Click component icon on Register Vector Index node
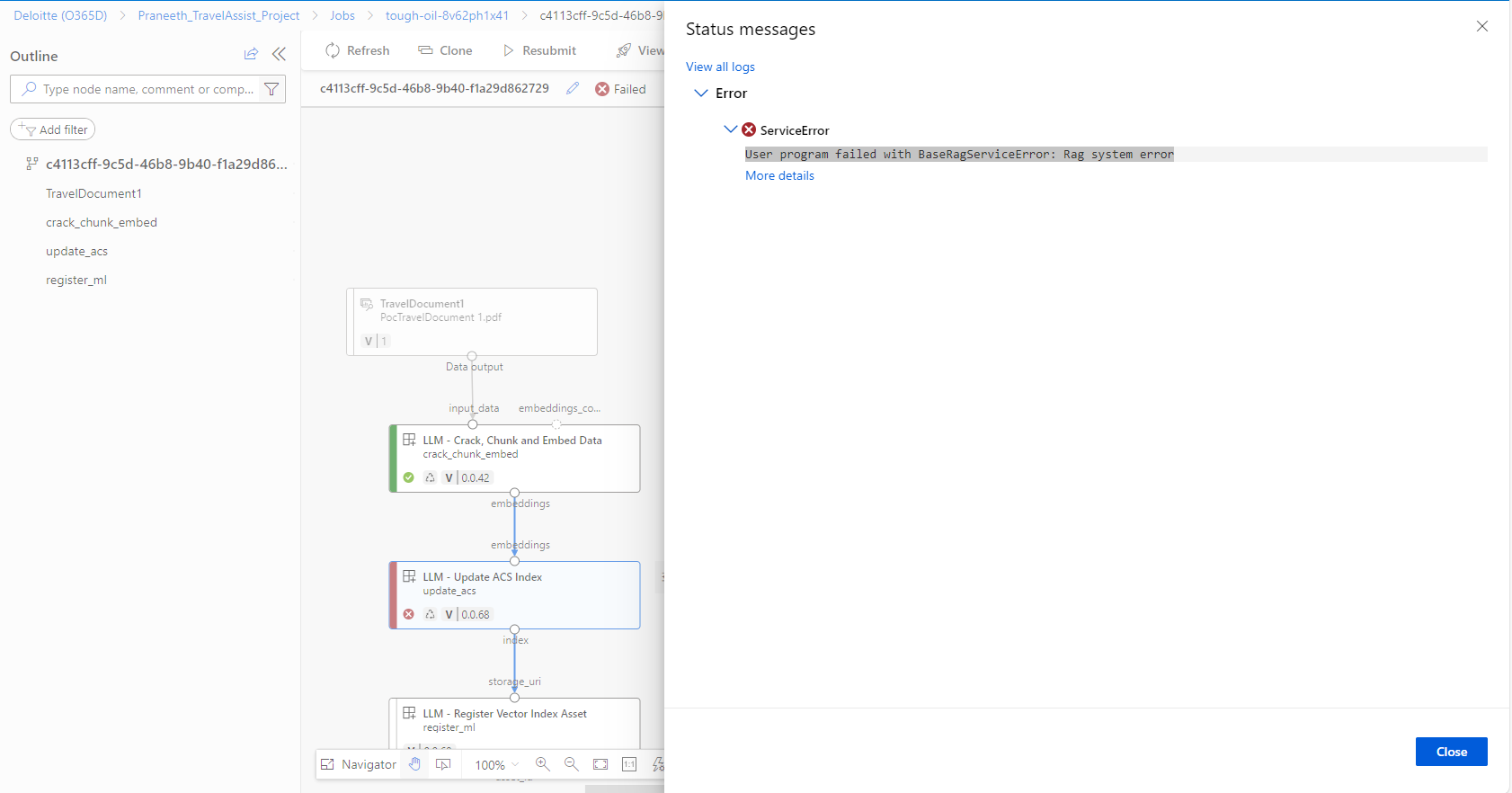The image size is (1512, 793). tap(409, 713)
